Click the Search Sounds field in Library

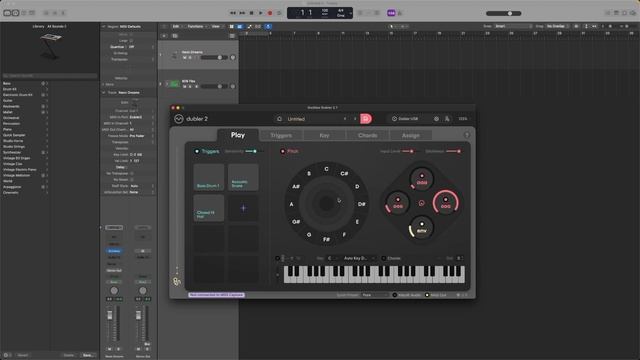(x=50, y=76)
